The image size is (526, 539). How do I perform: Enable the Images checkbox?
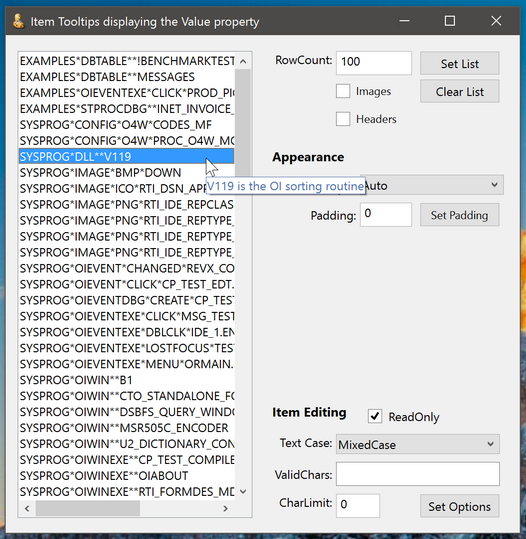(343, 91)
